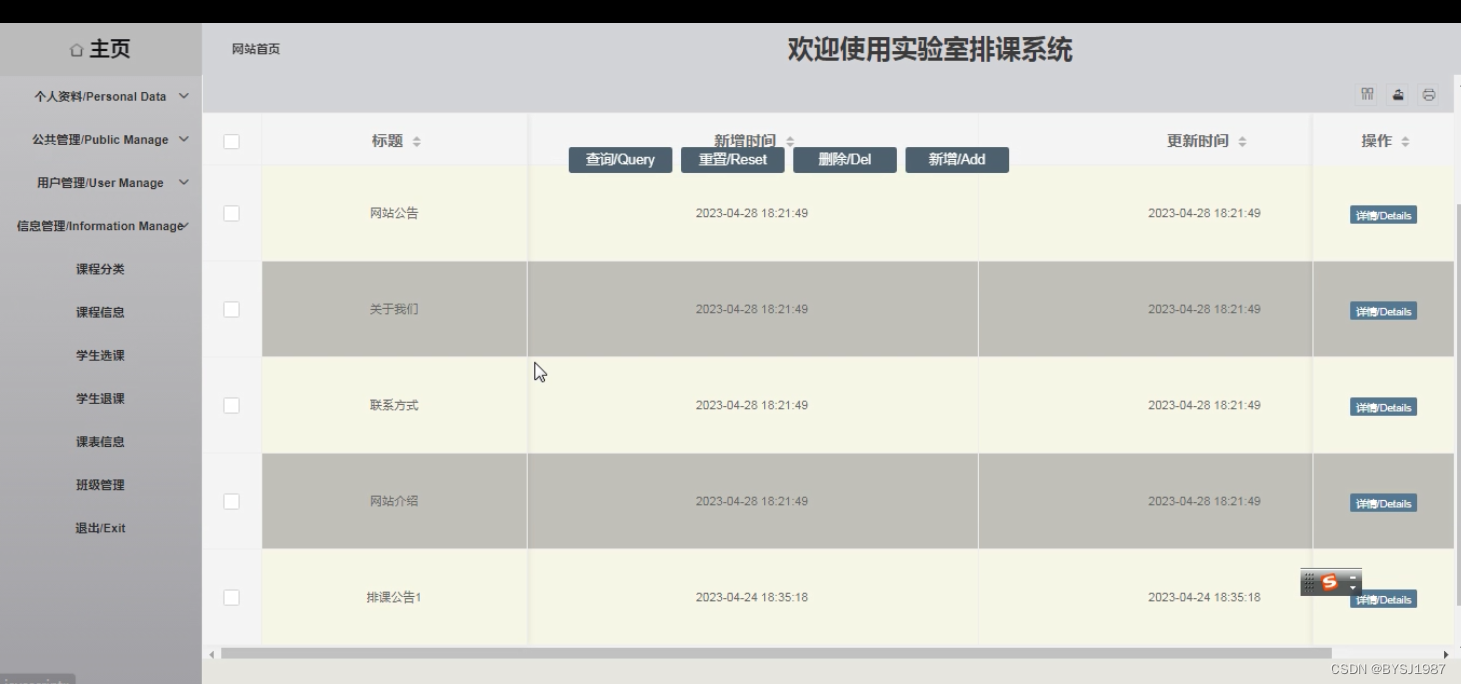The height and width of the screenshot is (684, 1461).
Task: Click the 2023-04-24 18:35:18 新增时间 cell
Action: click(752, 597)
